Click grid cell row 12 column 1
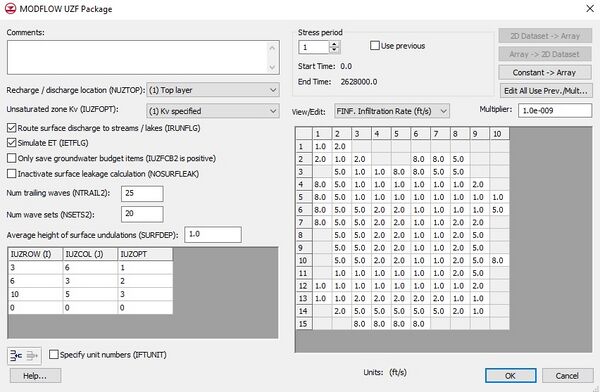Screen dimensions: 600x392 (x=322, y=286)
